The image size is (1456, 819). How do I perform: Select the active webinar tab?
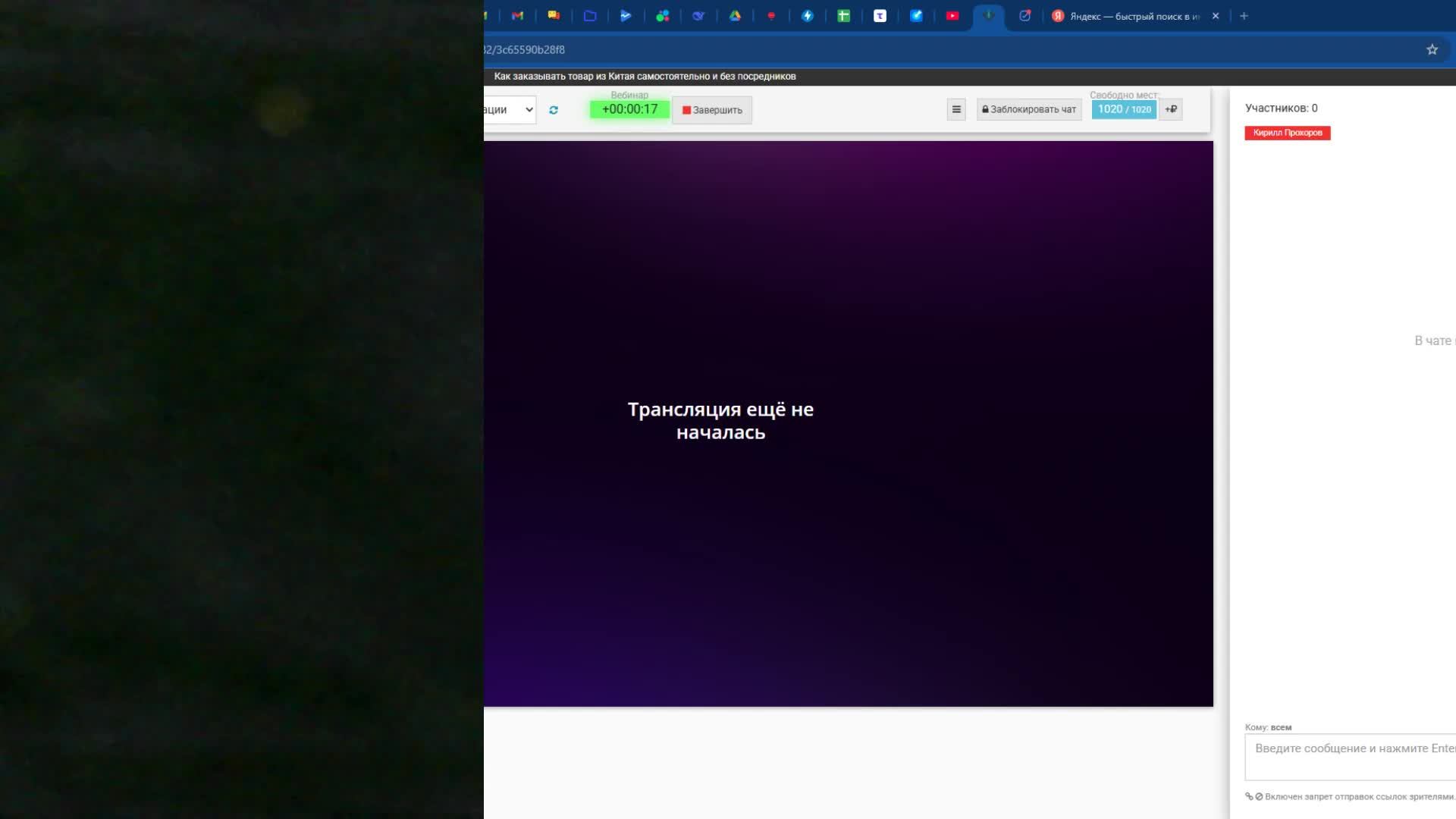[989, 16]
